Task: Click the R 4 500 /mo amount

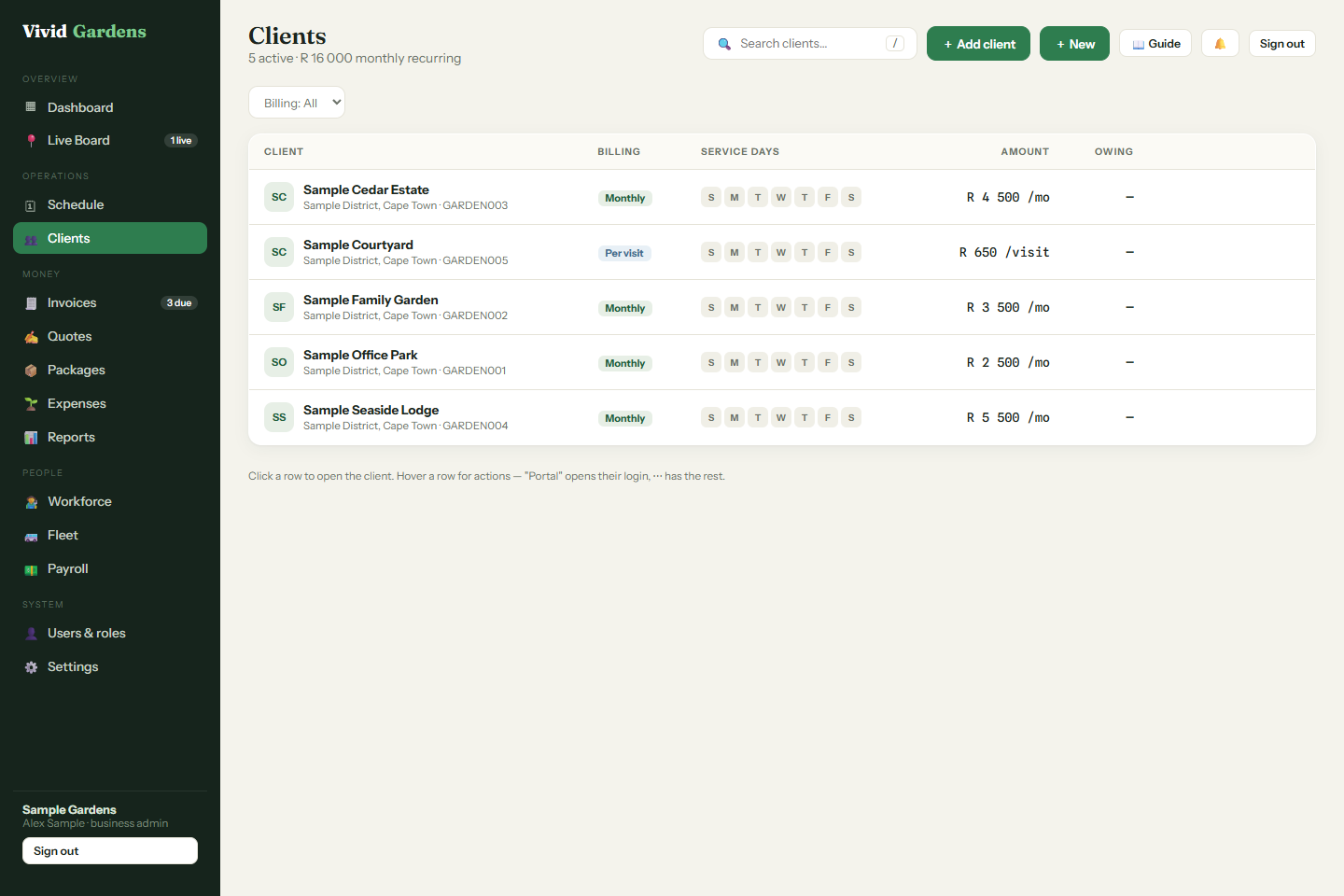Action: click(1008, 197)
